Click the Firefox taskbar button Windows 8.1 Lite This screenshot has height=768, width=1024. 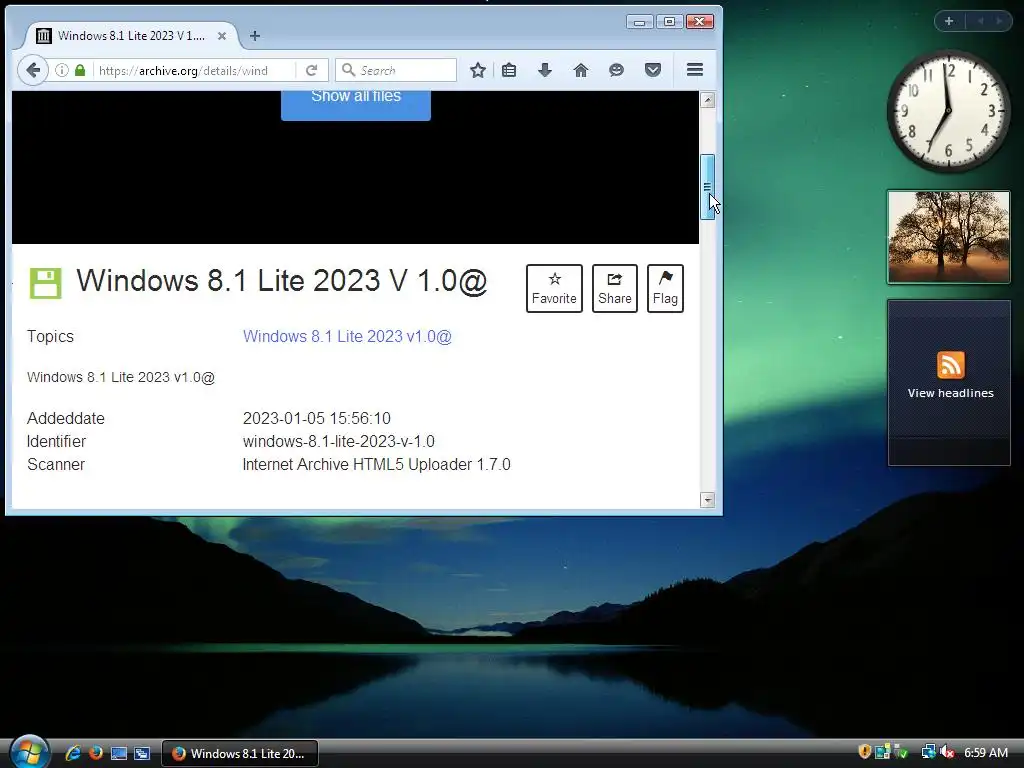(x=240, y=753)
